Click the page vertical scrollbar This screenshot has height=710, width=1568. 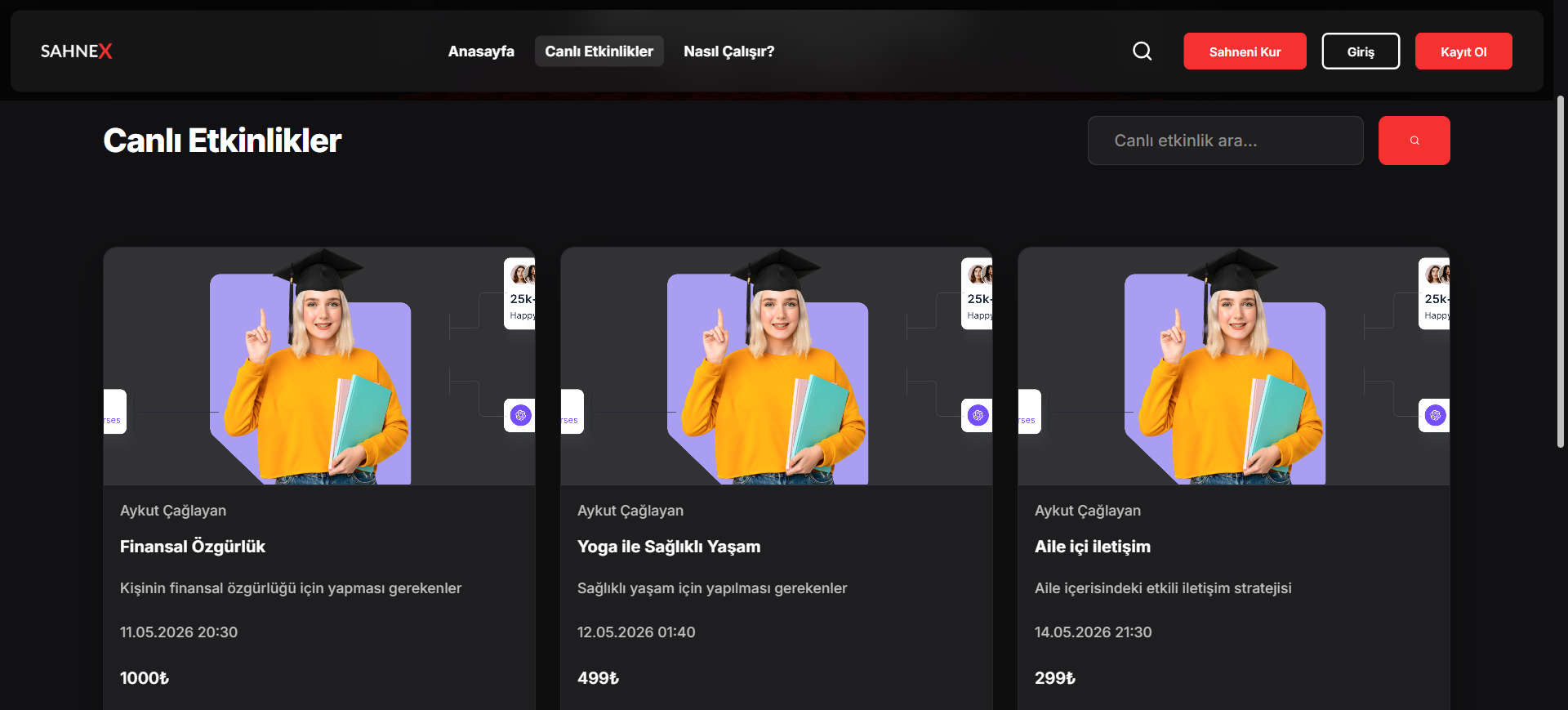pyautogui.click(x=1560, y=271)
